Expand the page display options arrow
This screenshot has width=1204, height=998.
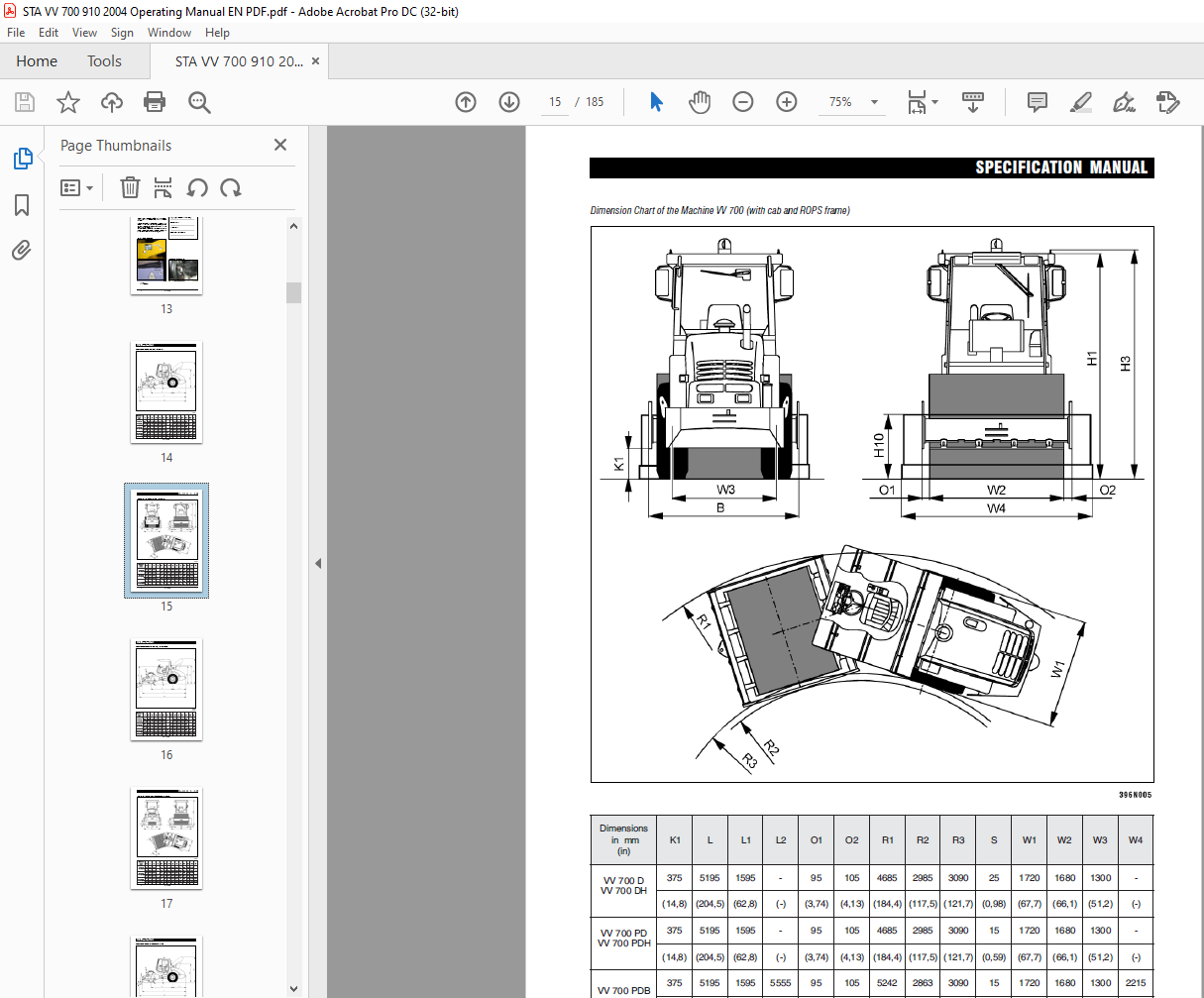934,102
